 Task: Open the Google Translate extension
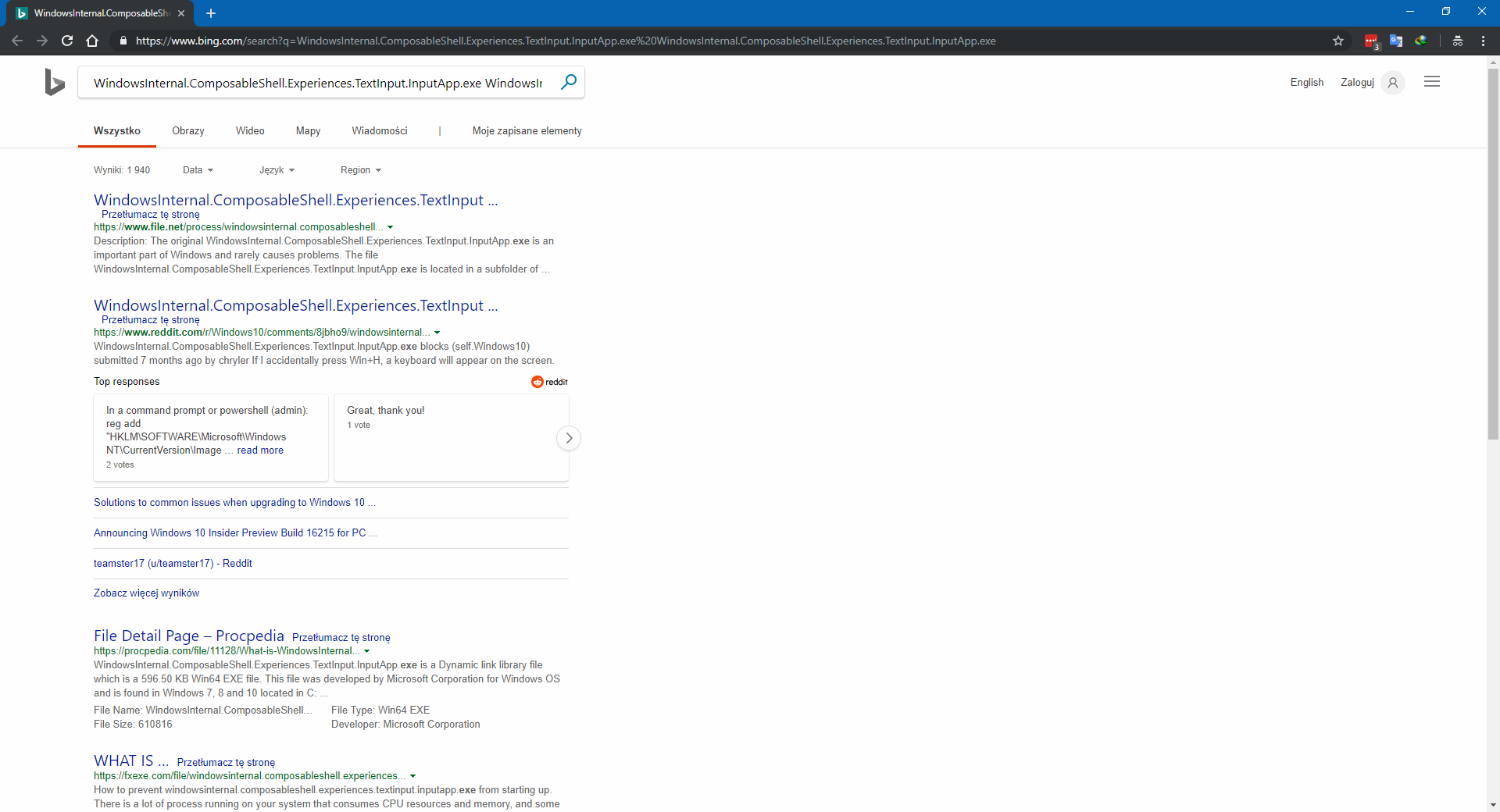click(x=1397, y=41)
